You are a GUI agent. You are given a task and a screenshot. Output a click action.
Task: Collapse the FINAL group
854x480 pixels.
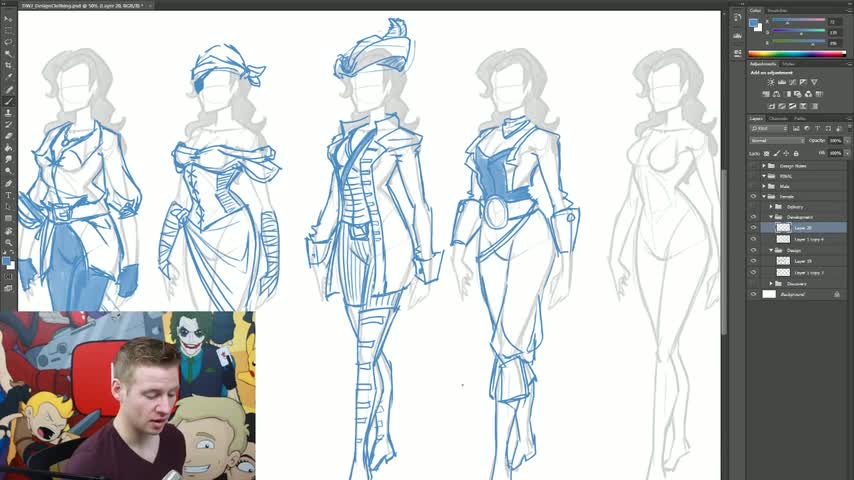click(x=764, y=176)
